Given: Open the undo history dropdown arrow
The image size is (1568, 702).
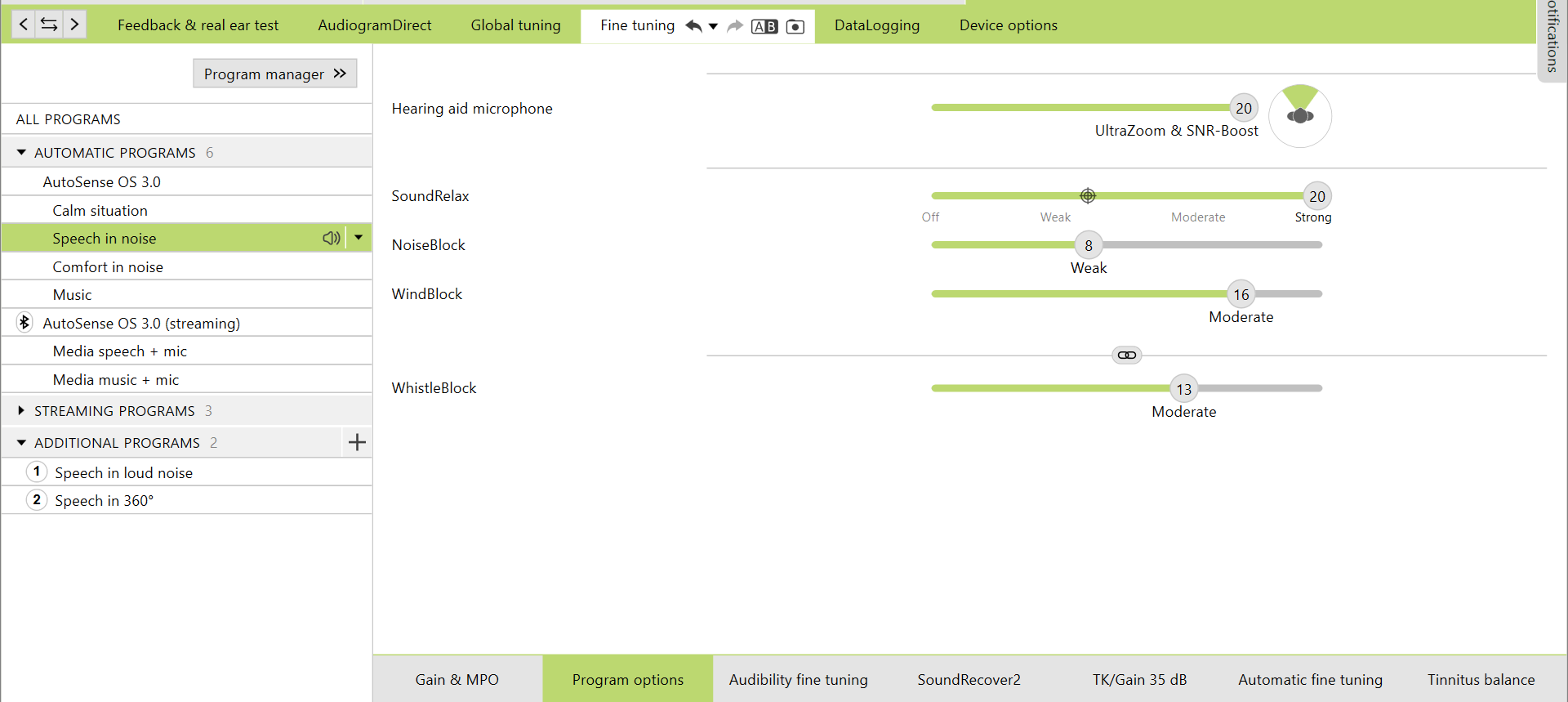Looking at the screenshot, I should coord(713,26).
